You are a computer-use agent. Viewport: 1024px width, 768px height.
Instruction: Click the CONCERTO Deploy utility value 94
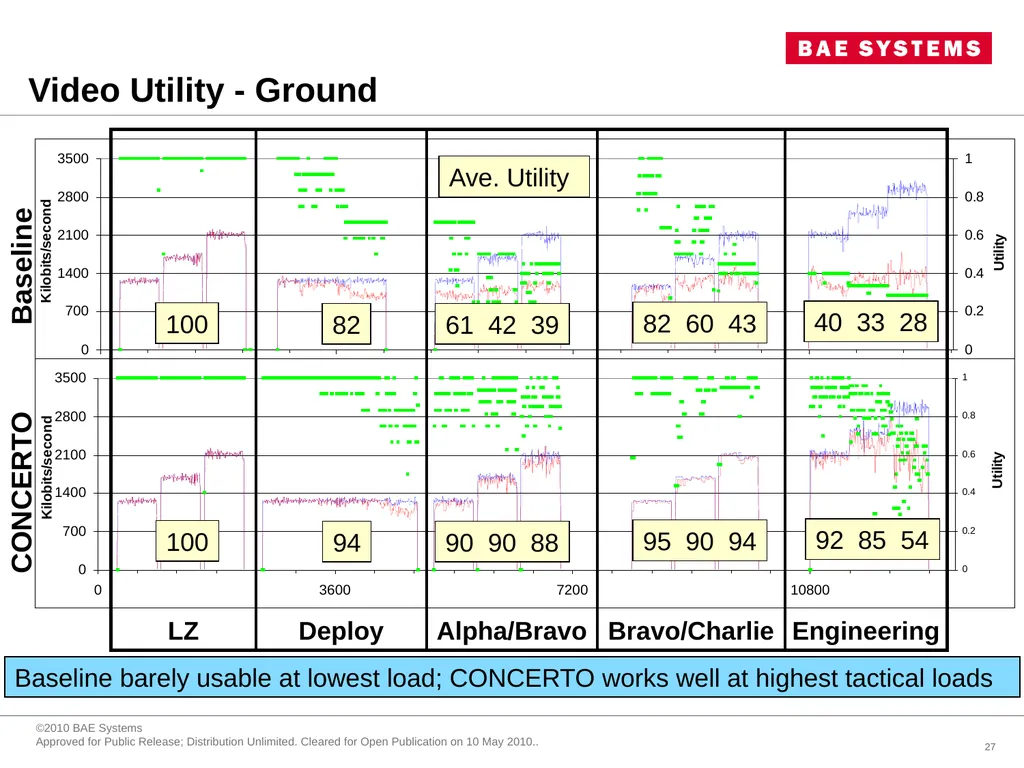pyautogui.click(x=346, y=543)
